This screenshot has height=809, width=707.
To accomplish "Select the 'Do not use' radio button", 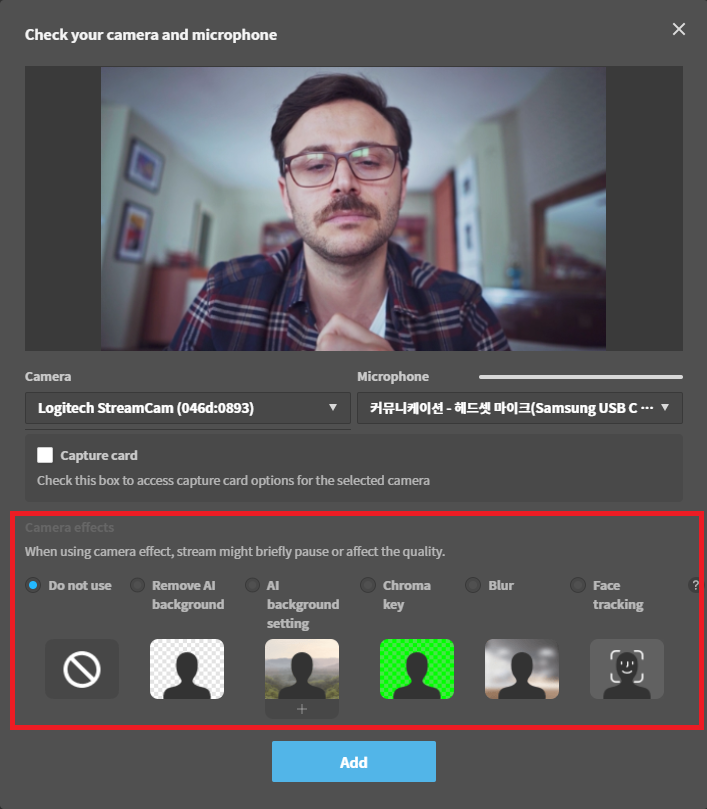I will (x=33, y=585).
